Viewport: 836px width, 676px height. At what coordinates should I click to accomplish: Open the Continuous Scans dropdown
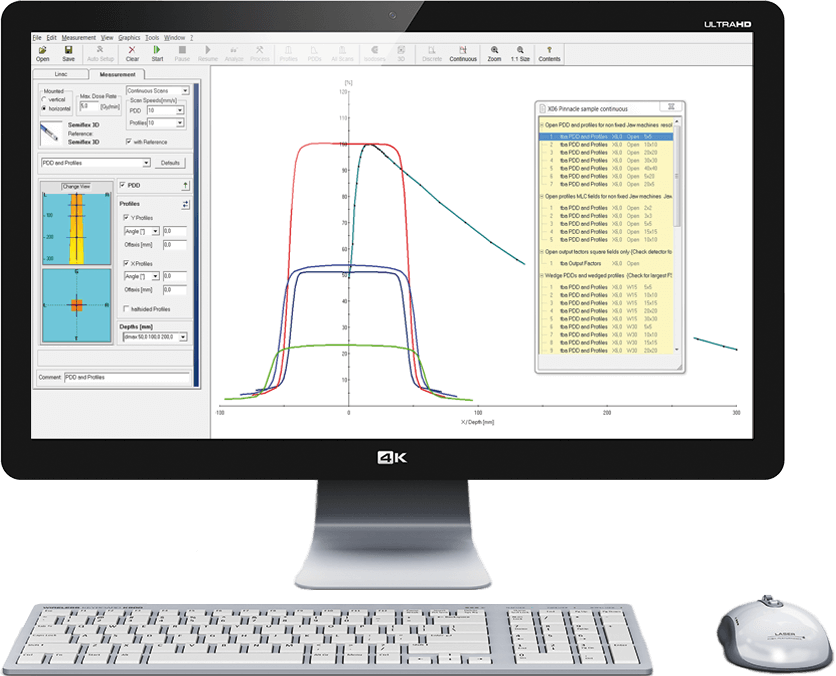[x=185, y=91]
